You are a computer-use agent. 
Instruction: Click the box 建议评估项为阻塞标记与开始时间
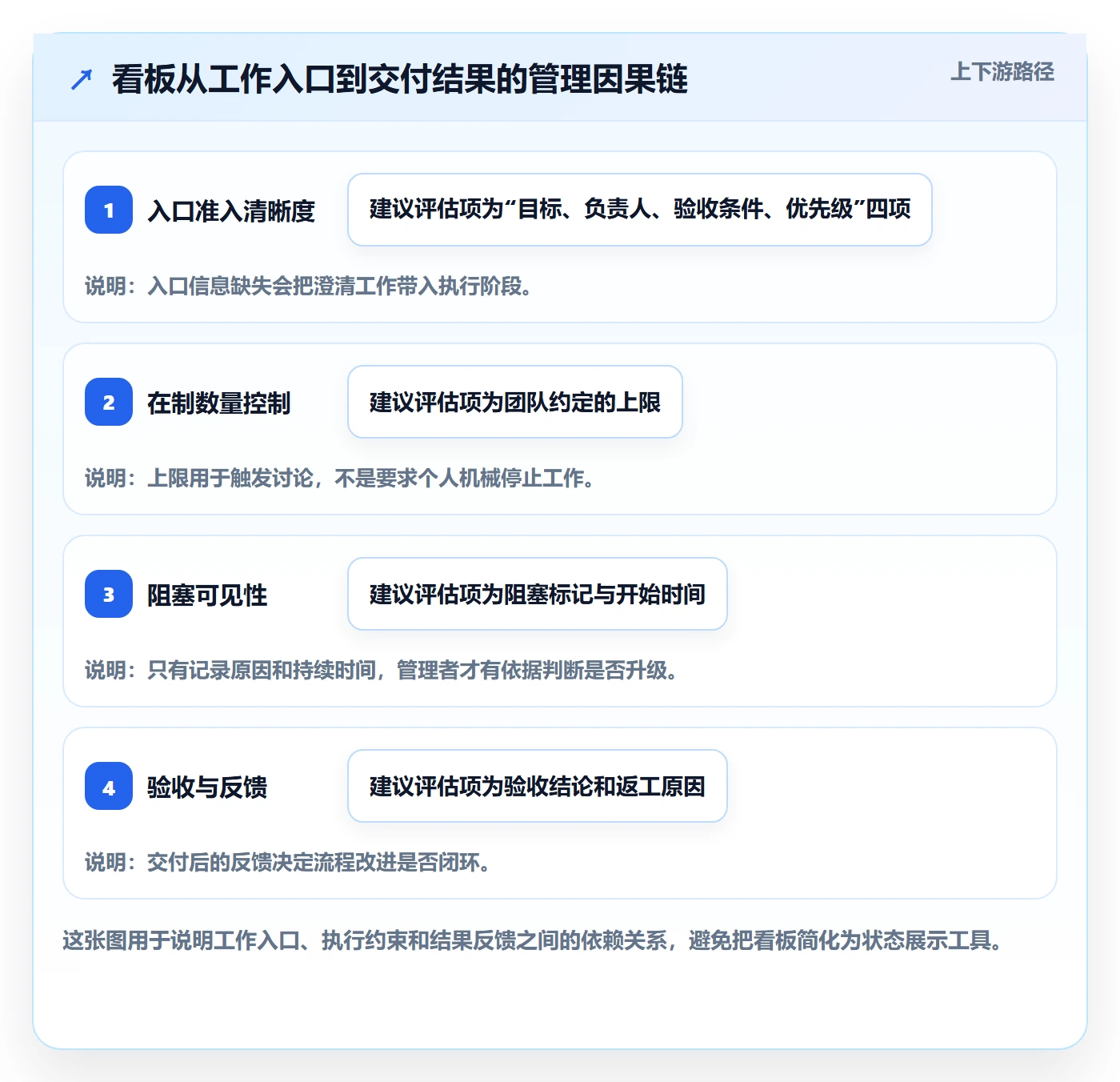point(538,594)
